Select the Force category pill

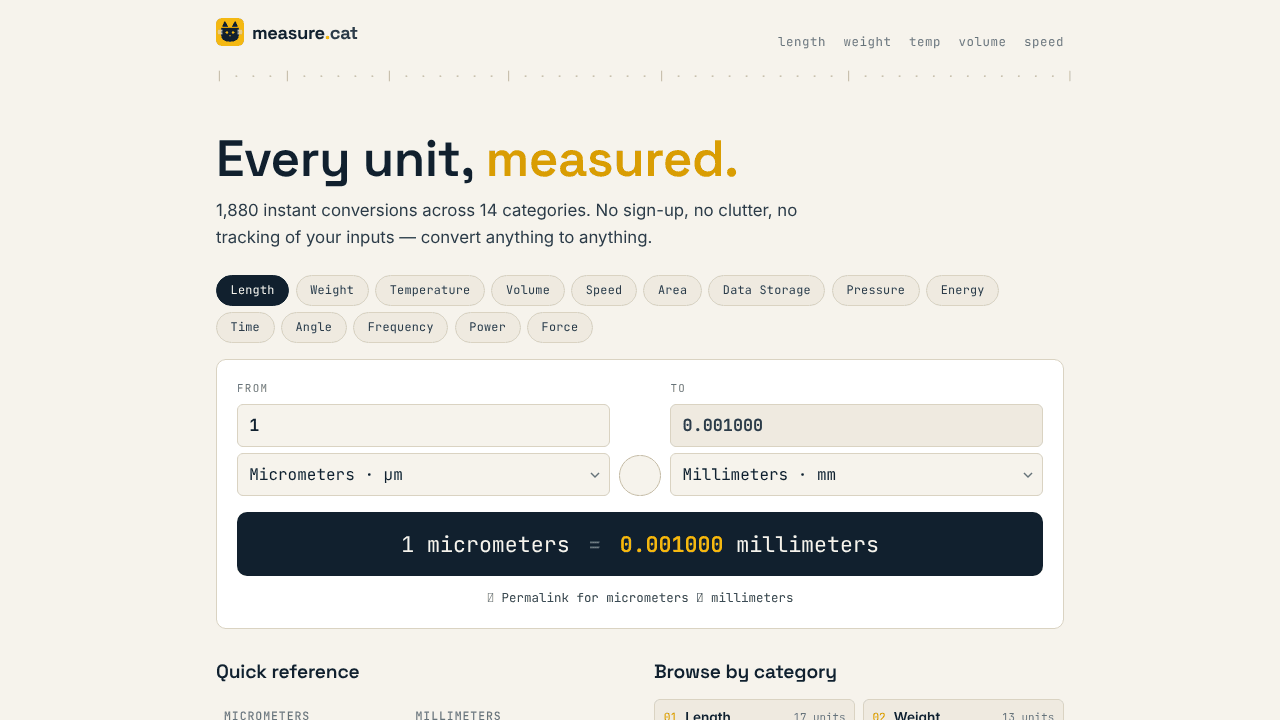(560, 327)
